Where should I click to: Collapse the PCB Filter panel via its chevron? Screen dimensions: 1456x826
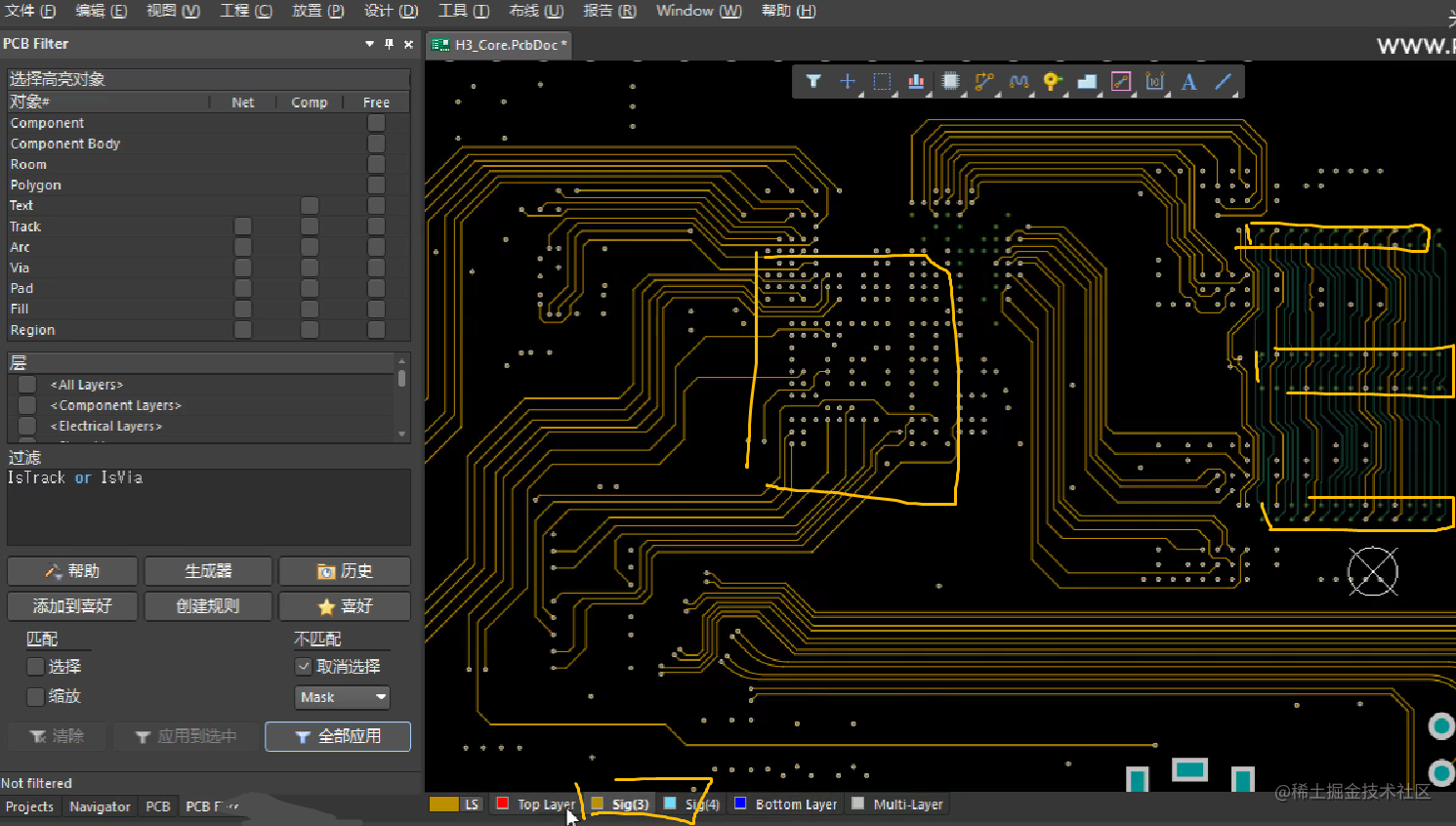(369, 44)
